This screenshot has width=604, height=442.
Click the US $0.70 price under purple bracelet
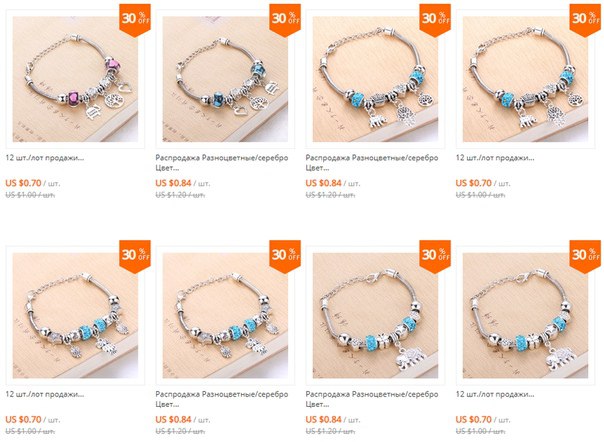[23, 183]
